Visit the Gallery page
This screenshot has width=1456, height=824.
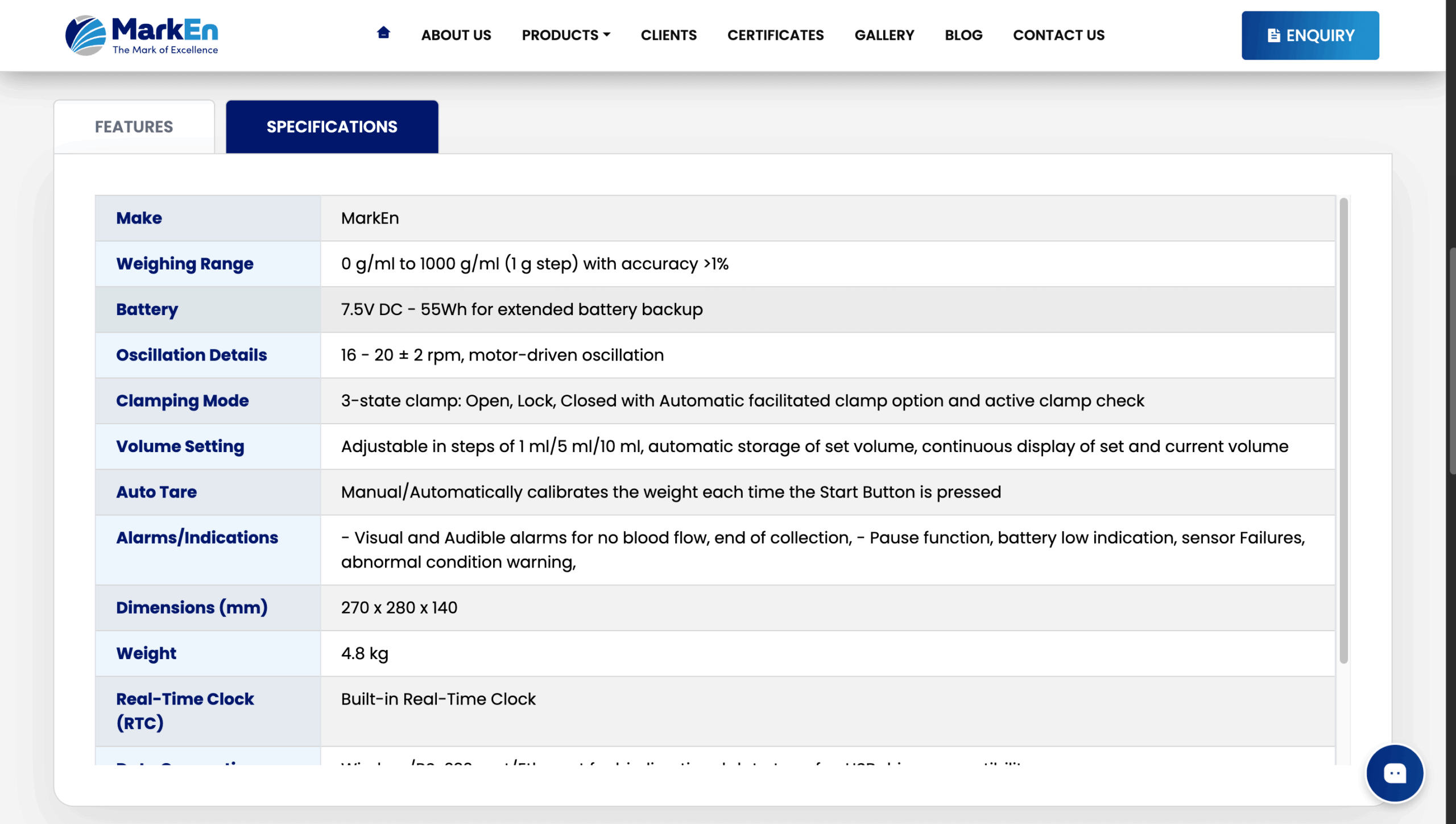[884, 35]
